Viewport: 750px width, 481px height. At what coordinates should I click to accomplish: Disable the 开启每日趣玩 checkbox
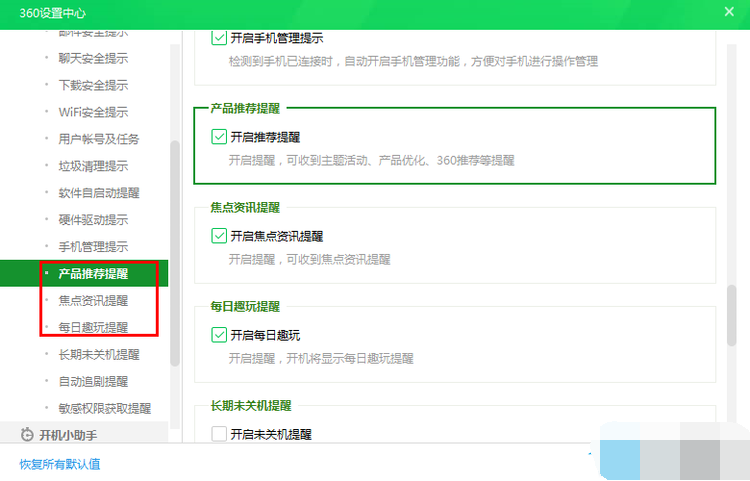point(219,335)
